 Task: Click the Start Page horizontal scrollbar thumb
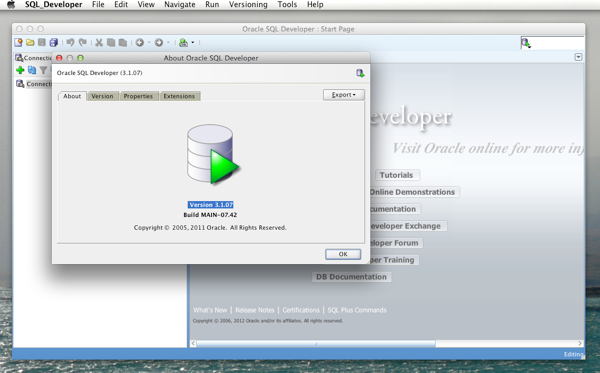point(316,344)
